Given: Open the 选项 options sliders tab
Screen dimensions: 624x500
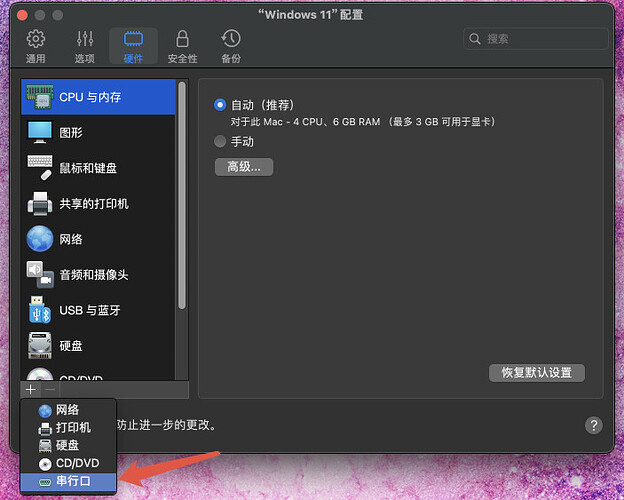Looking at the screenshot, I should pyautogui.click(x=85, y=46).
